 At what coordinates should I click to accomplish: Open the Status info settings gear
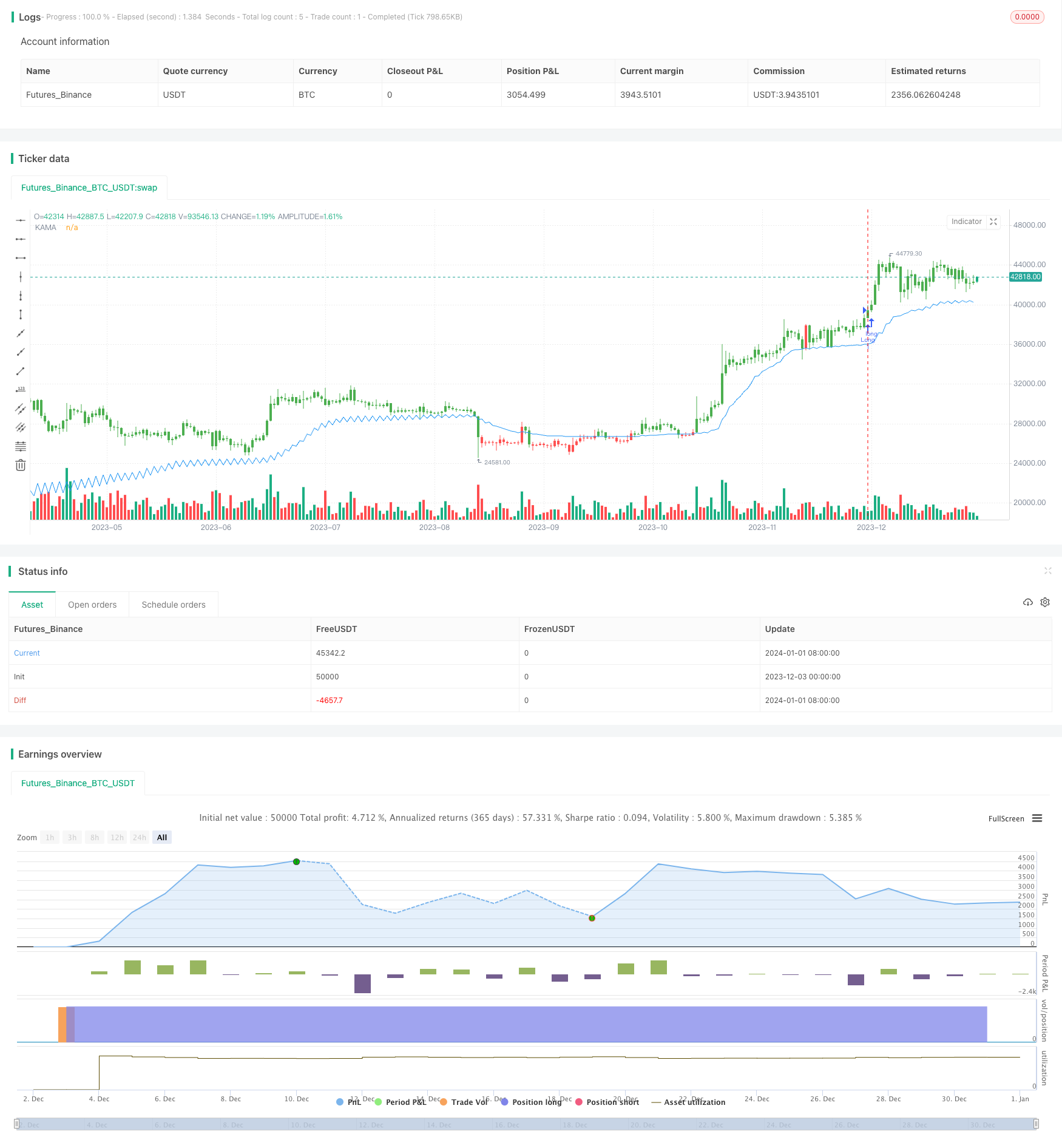(x=1045, y=602)
